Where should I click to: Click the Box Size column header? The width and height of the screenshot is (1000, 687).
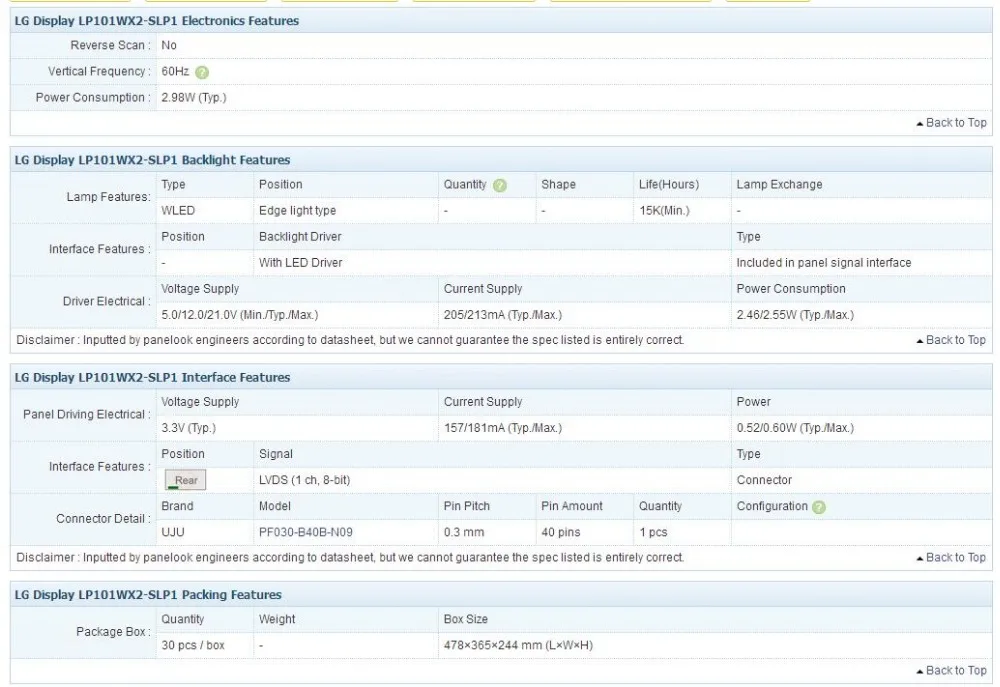pos(466,619)
